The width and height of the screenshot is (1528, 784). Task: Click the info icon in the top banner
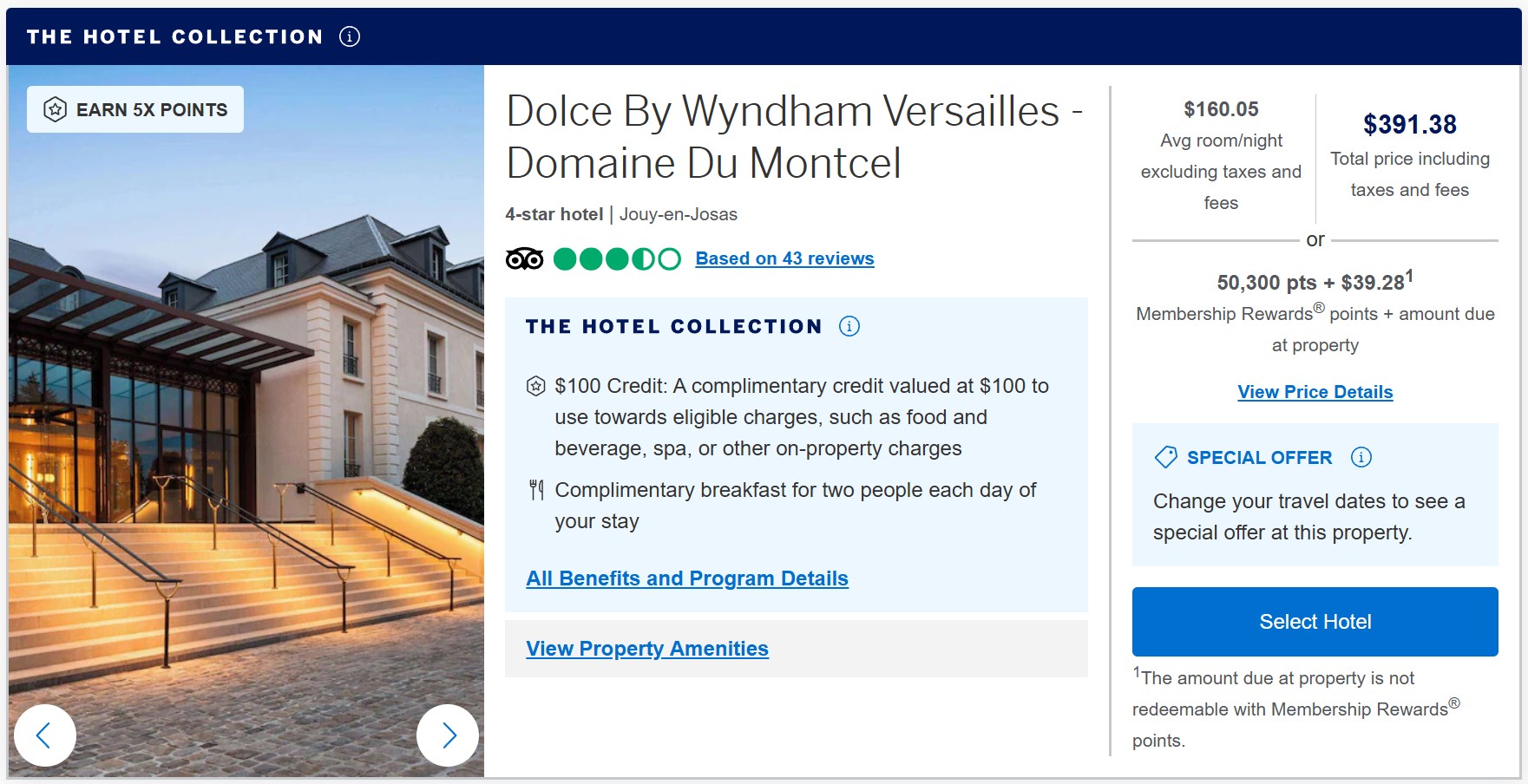tap(350, 36)
